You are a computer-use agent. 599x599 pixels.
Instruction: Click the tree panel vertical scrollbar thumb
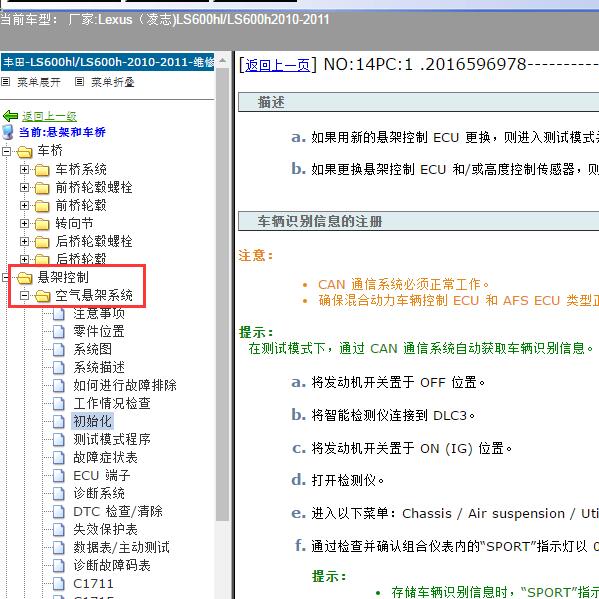pos(222,294)
